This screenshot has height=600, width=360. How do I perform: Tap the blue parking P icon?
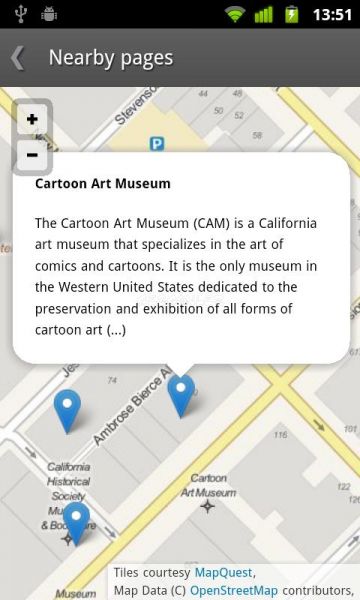coord(157,144)
